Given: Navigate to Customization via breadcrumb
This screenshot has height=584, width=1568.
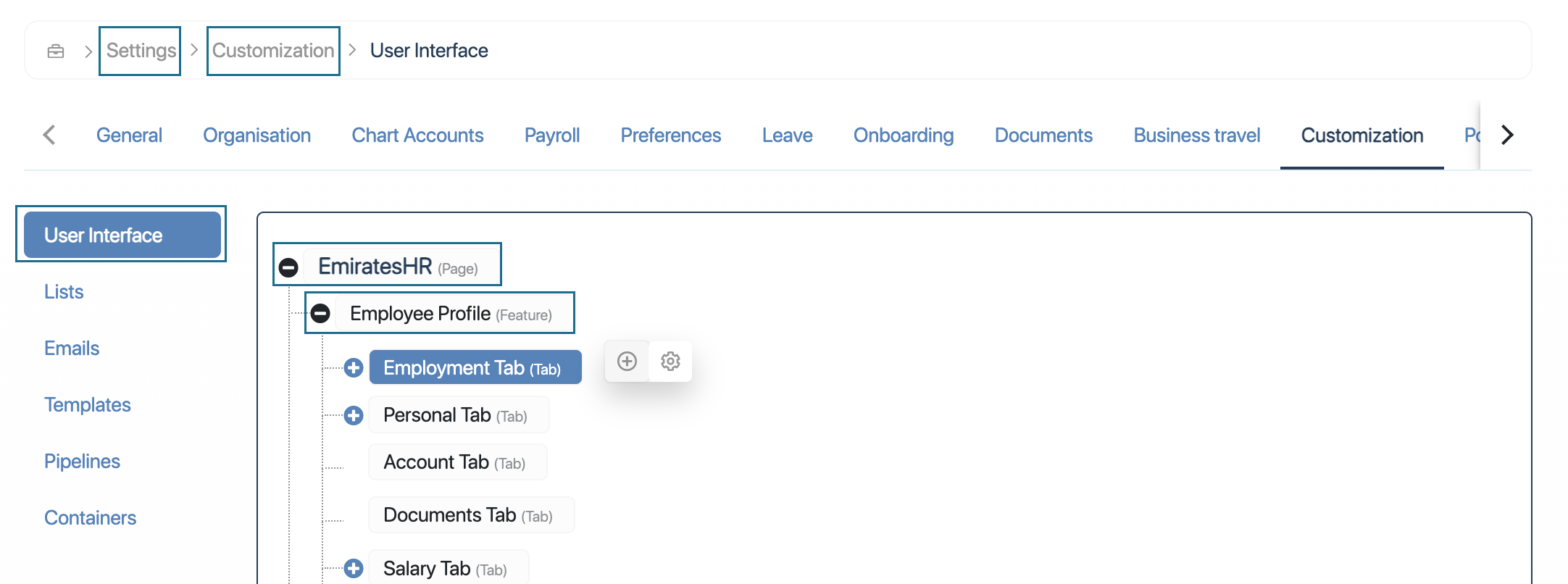Looking at the screenshot, I should (273, 51).
